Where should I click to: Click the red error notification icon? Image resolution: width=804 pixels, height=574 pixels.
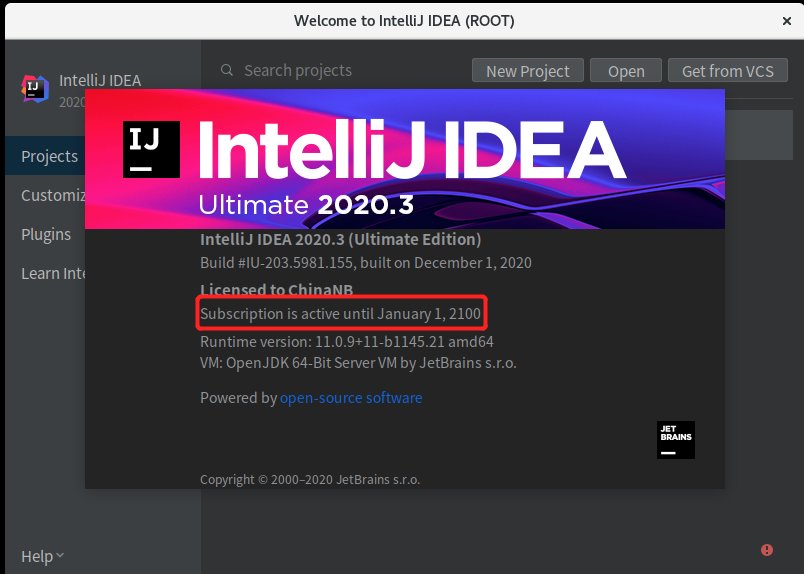tap(767, 550)
